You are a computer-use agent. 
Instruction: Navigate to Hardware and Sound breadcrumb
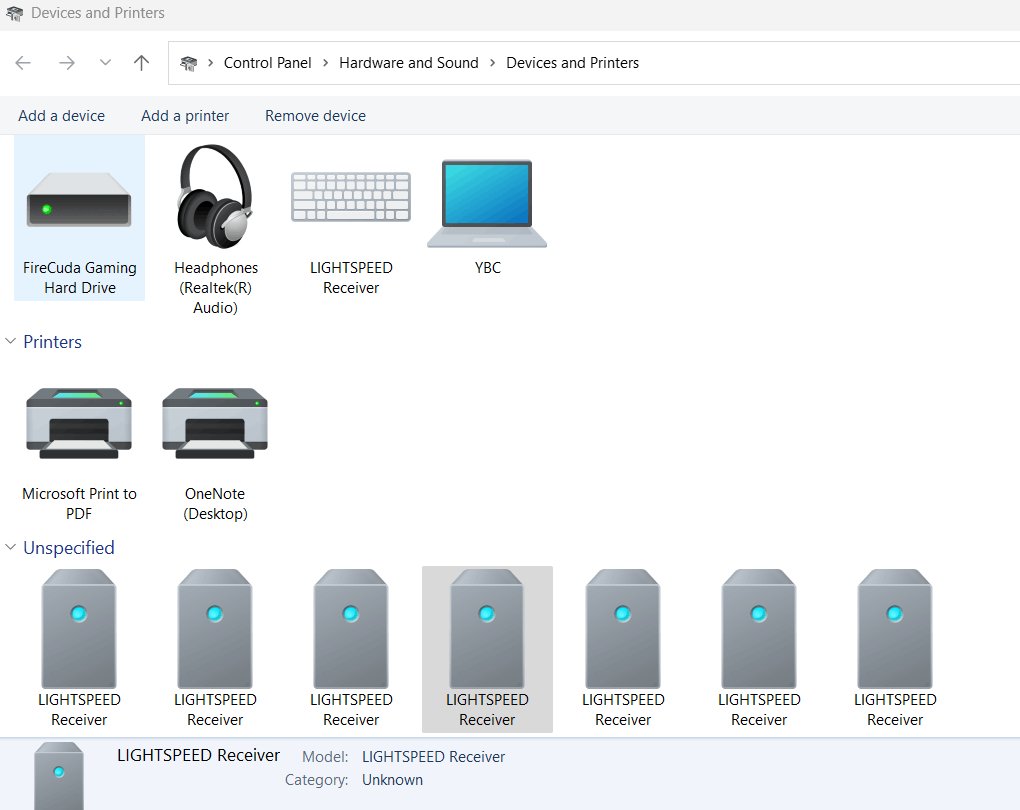pyautogui.click(x=409, y=62)
